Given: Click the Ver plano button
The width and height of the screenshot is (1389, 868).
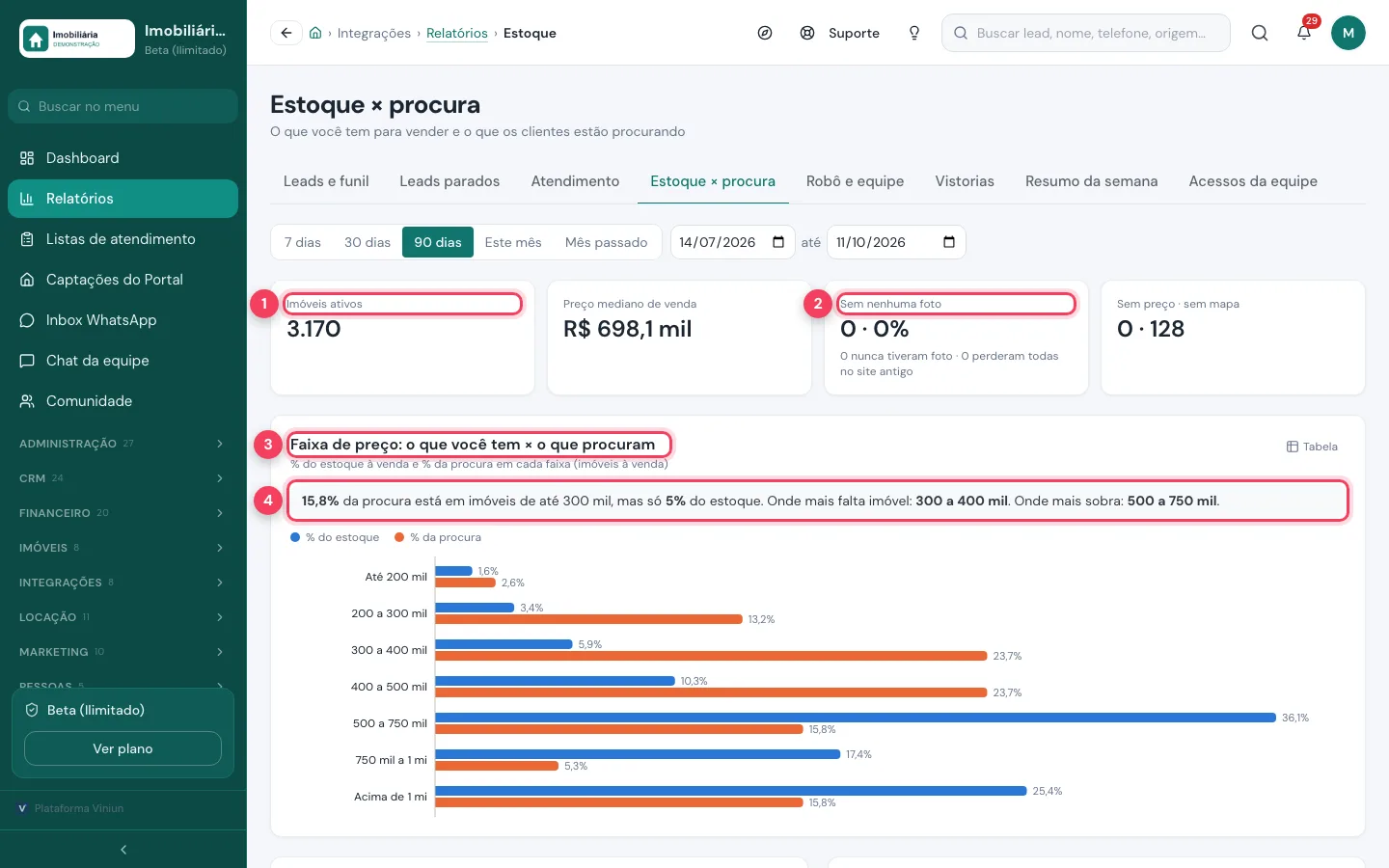Looking at the screenshot, I should pos(123,748).
